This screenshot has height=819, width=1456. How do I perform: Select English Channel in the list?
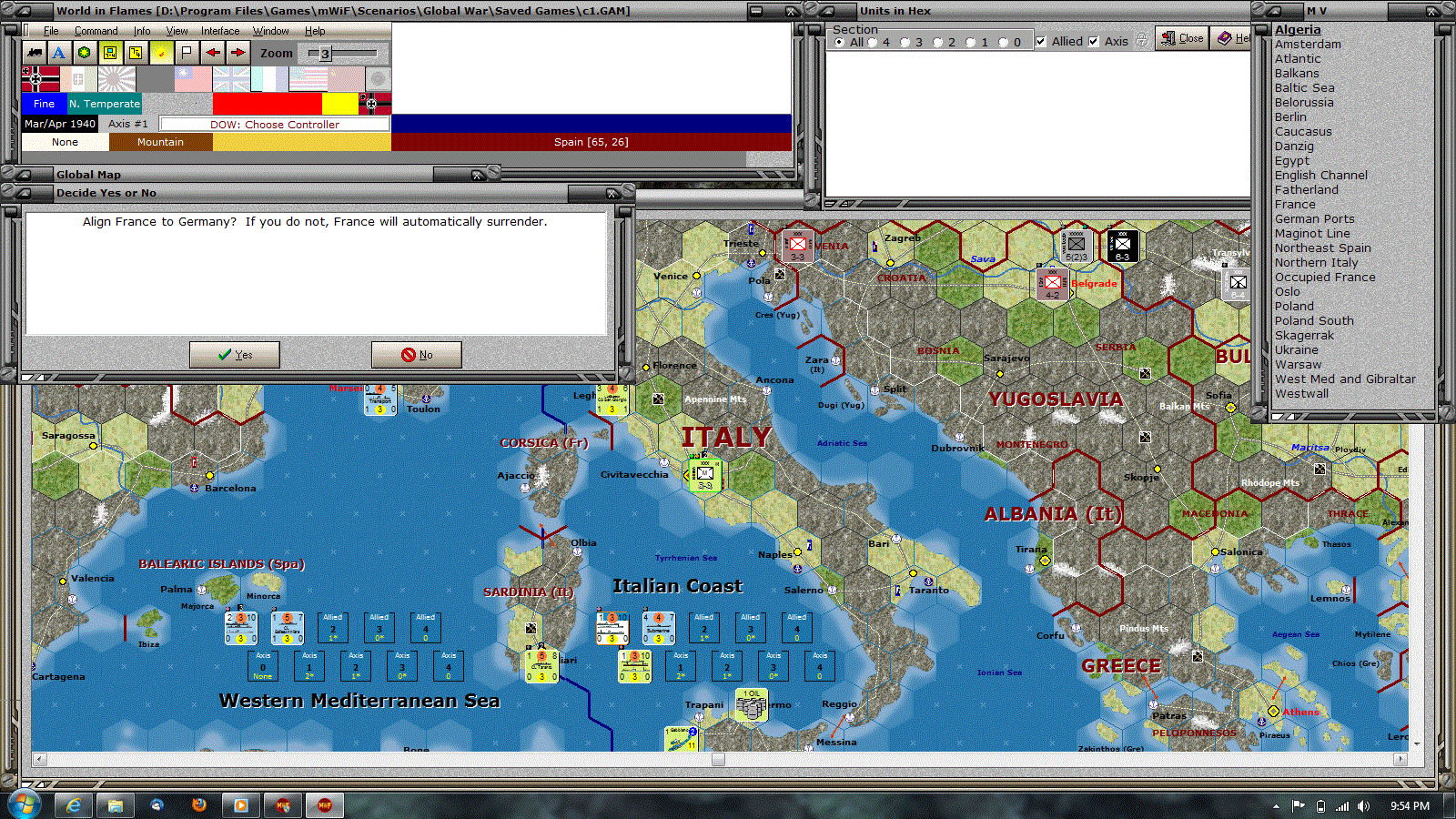(1320, 175)
